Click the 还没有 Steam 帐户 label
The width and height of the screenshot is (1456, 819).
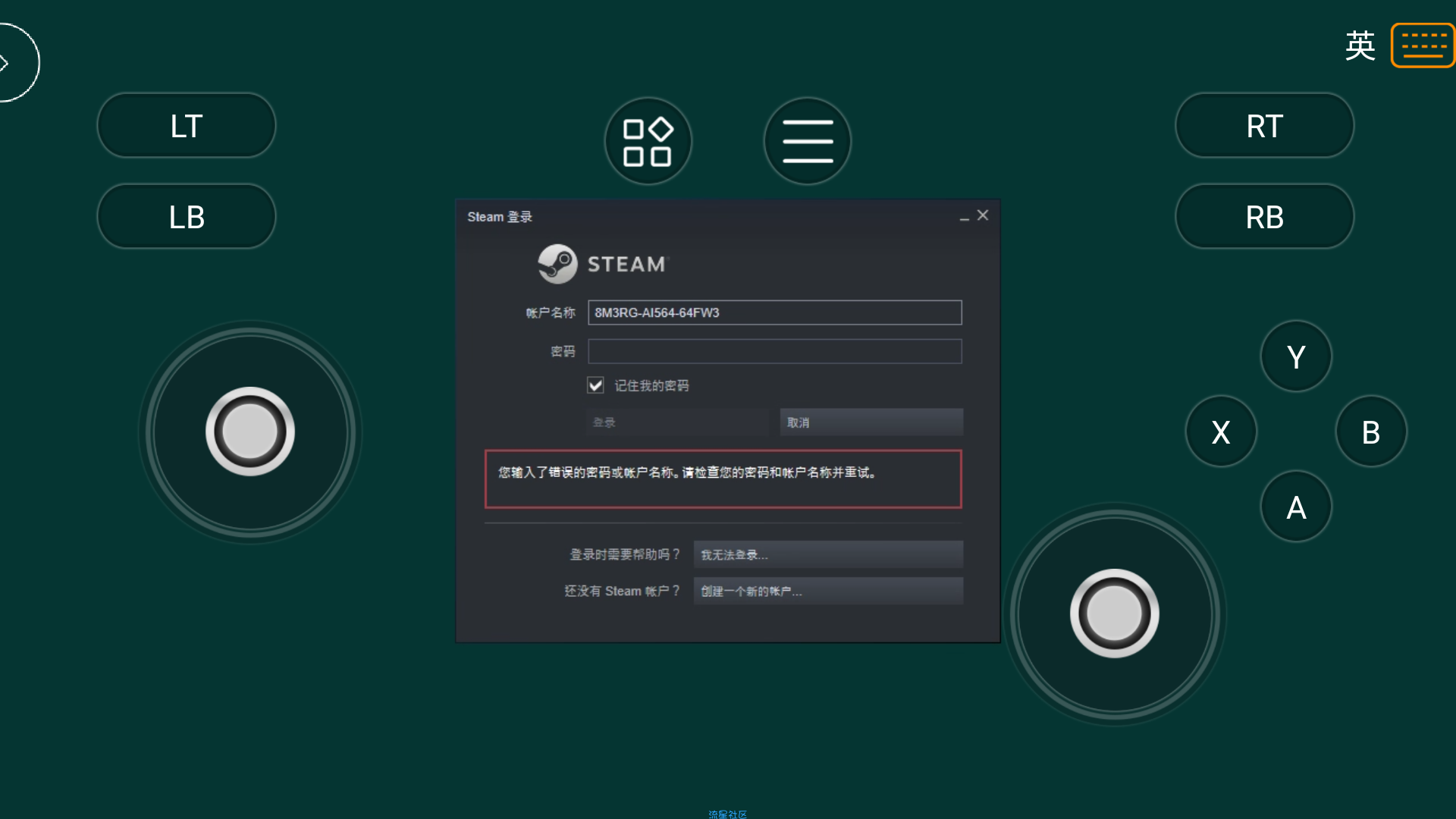622,591
